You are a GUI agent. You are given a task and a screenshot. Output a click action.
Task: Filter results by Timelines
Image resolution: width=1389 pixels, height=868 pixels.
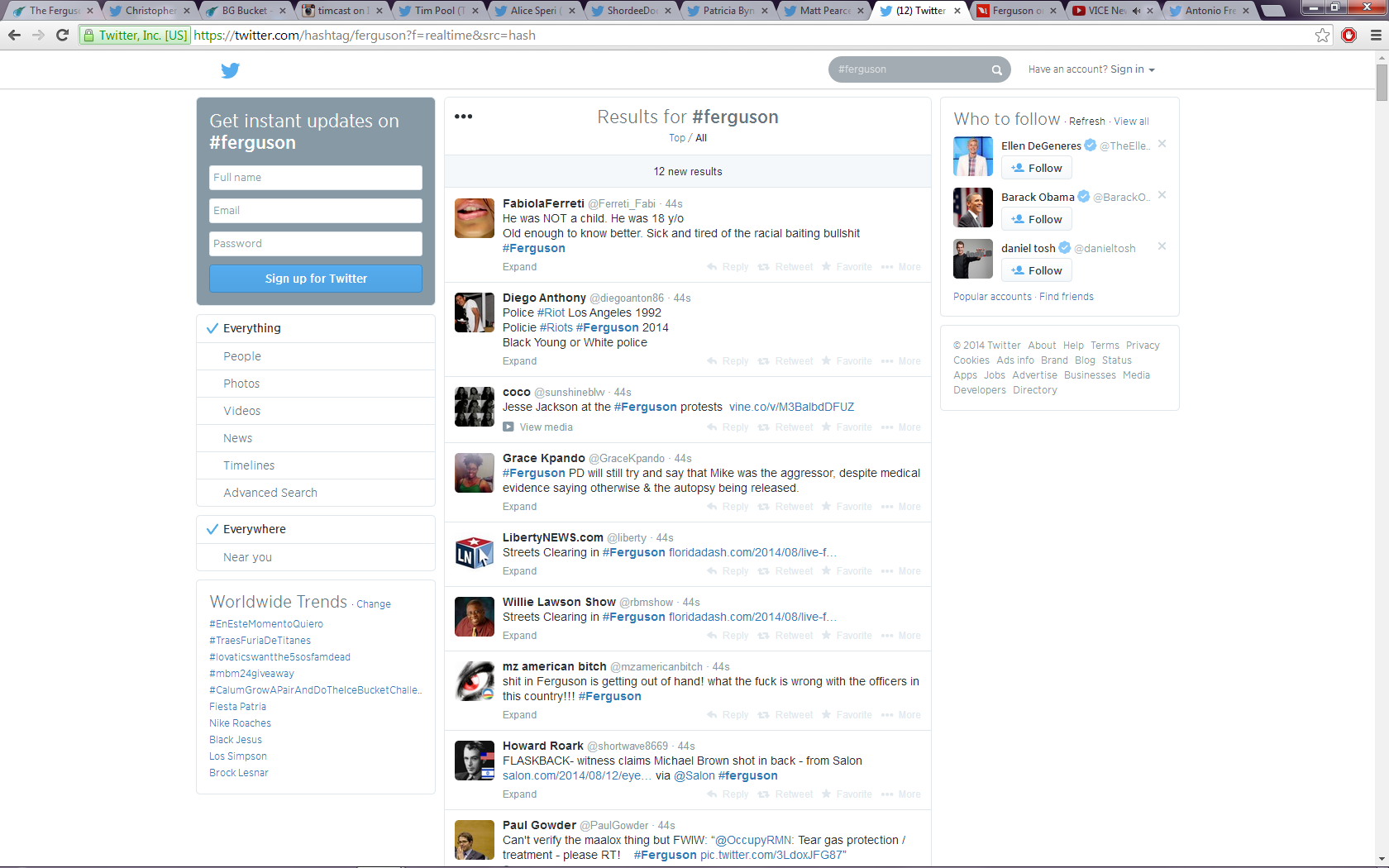coord(316,465)
